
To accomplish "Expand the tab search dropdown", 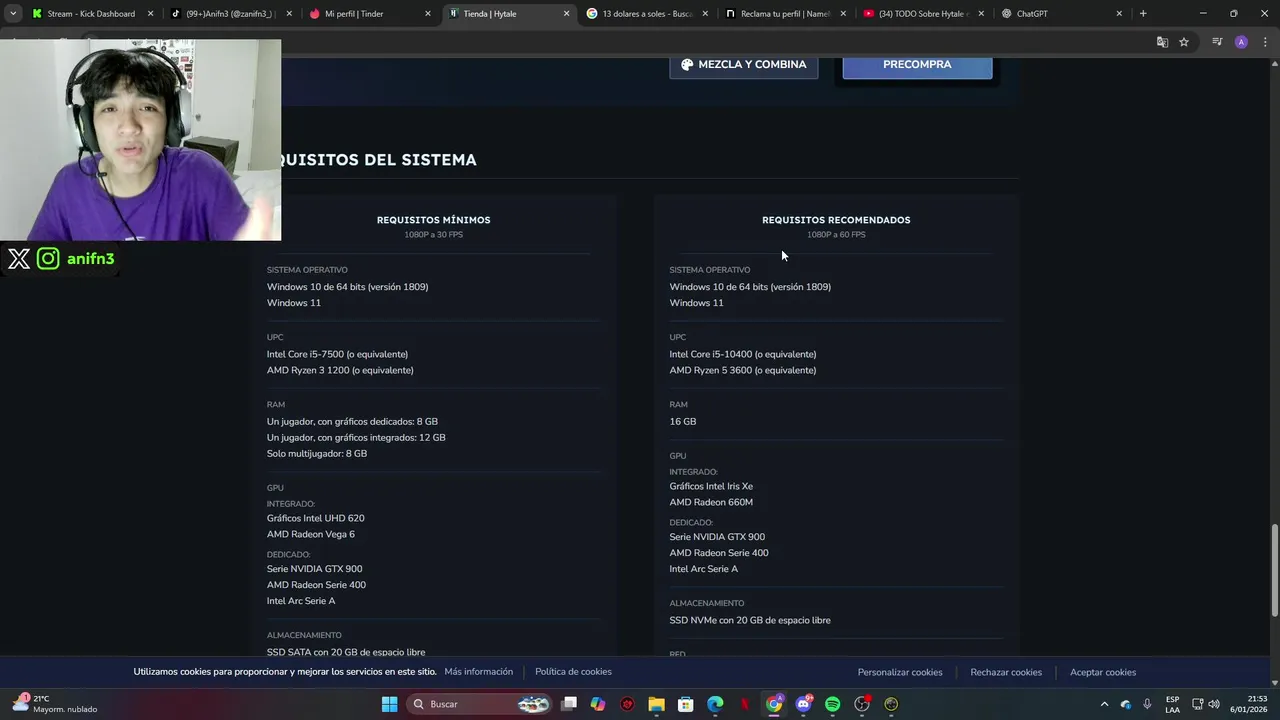I will [12, 14].
